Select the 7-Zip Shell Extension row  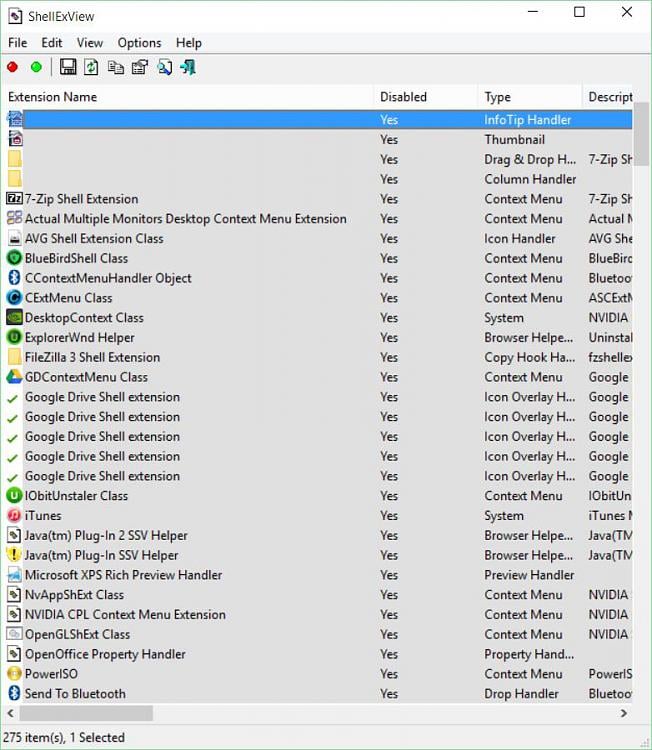click(x=81, y=199)
